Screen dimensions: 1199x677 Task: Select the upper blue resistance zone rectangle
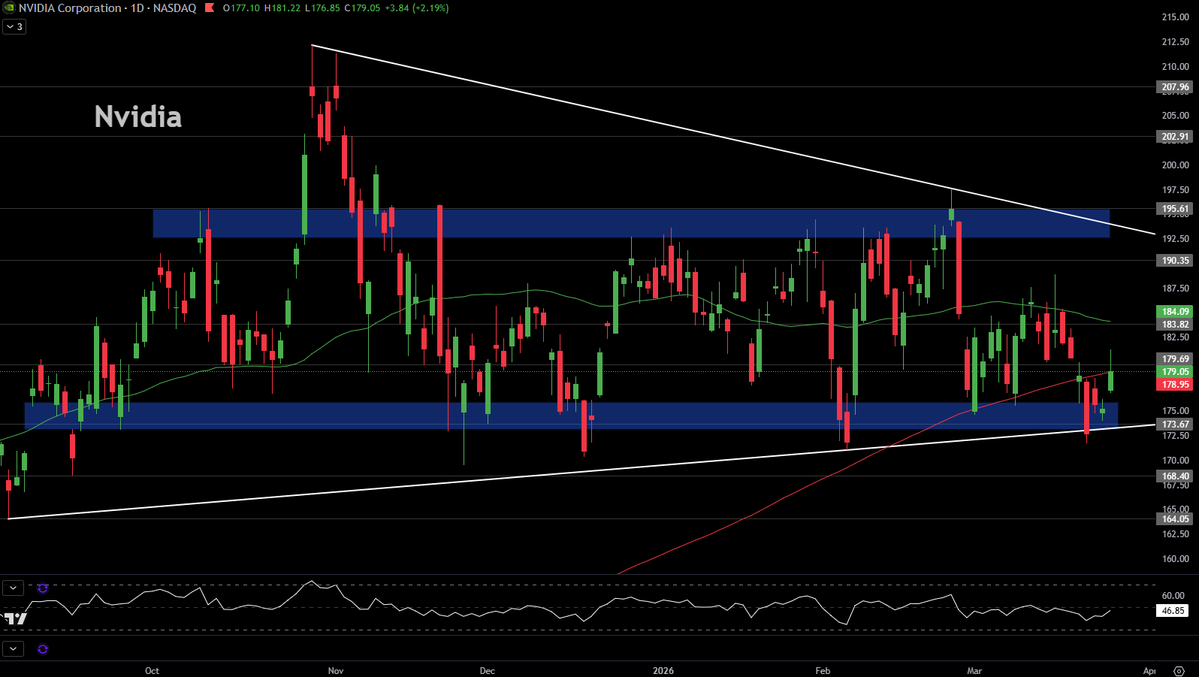click(x=631, y=223)
